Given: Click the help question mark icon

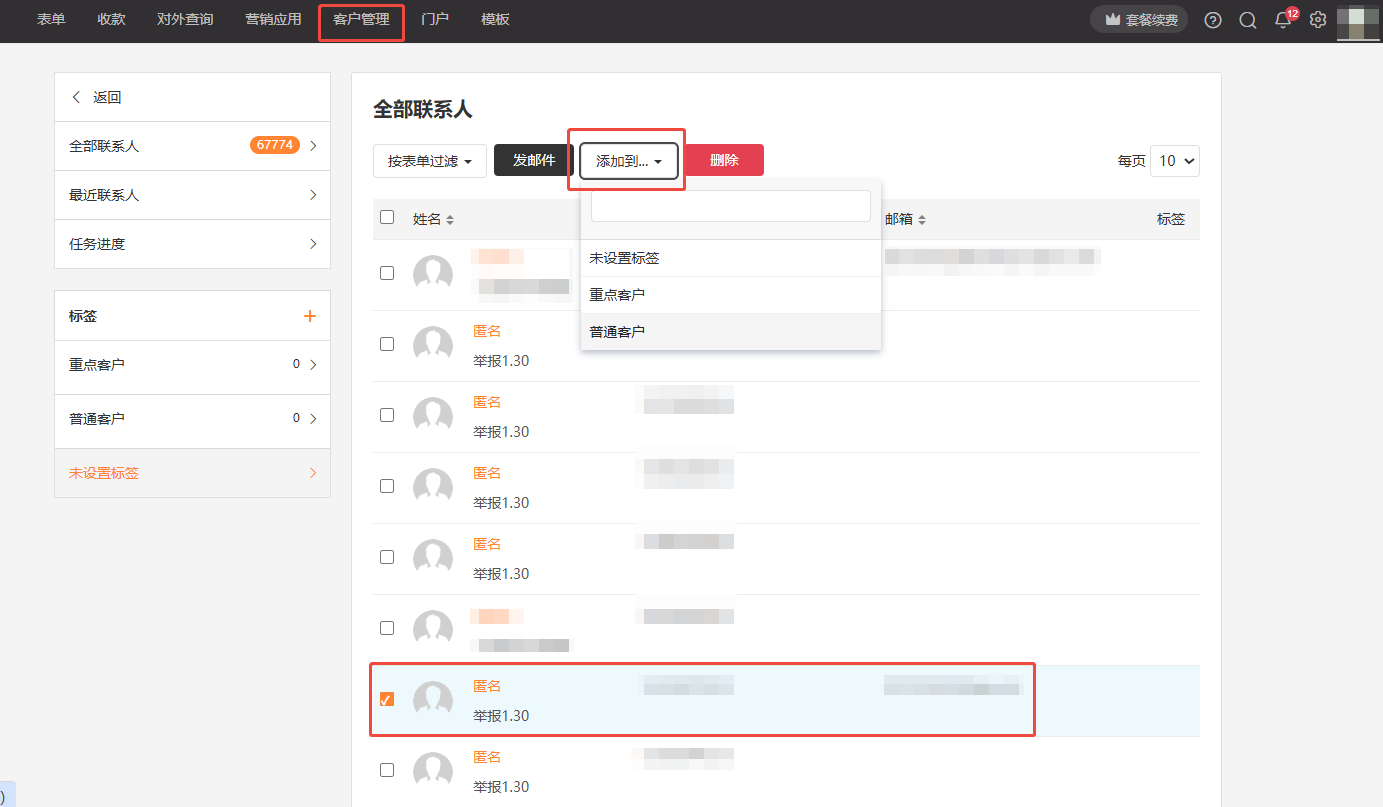Looking at the screenshot, I should pyautogui.click(x=1213, y=20).
